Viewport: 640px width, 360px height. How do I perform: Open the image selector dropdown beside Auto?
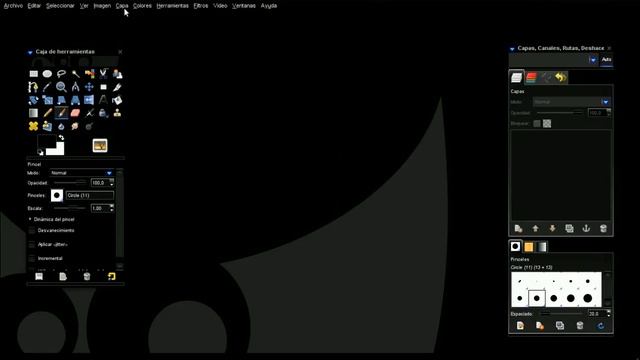point(593,60)
